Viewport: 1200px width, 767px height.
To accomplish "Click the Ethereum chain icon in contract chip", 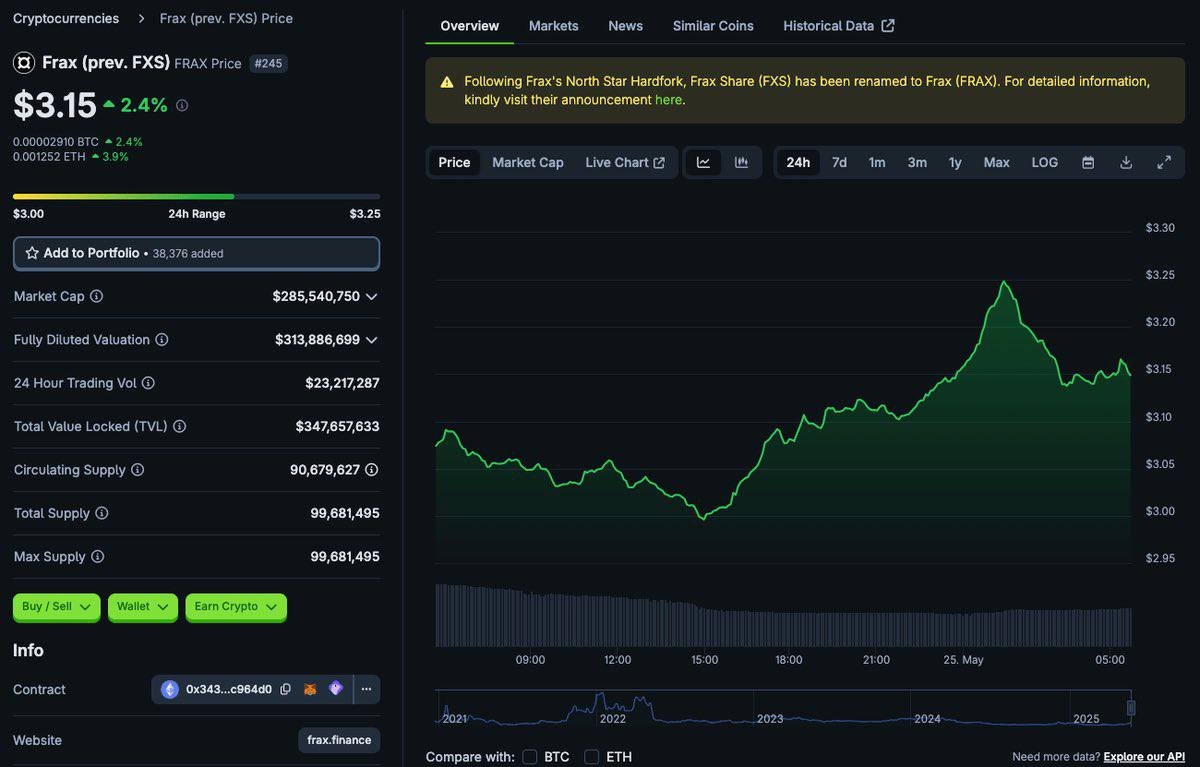I will 170,689.
